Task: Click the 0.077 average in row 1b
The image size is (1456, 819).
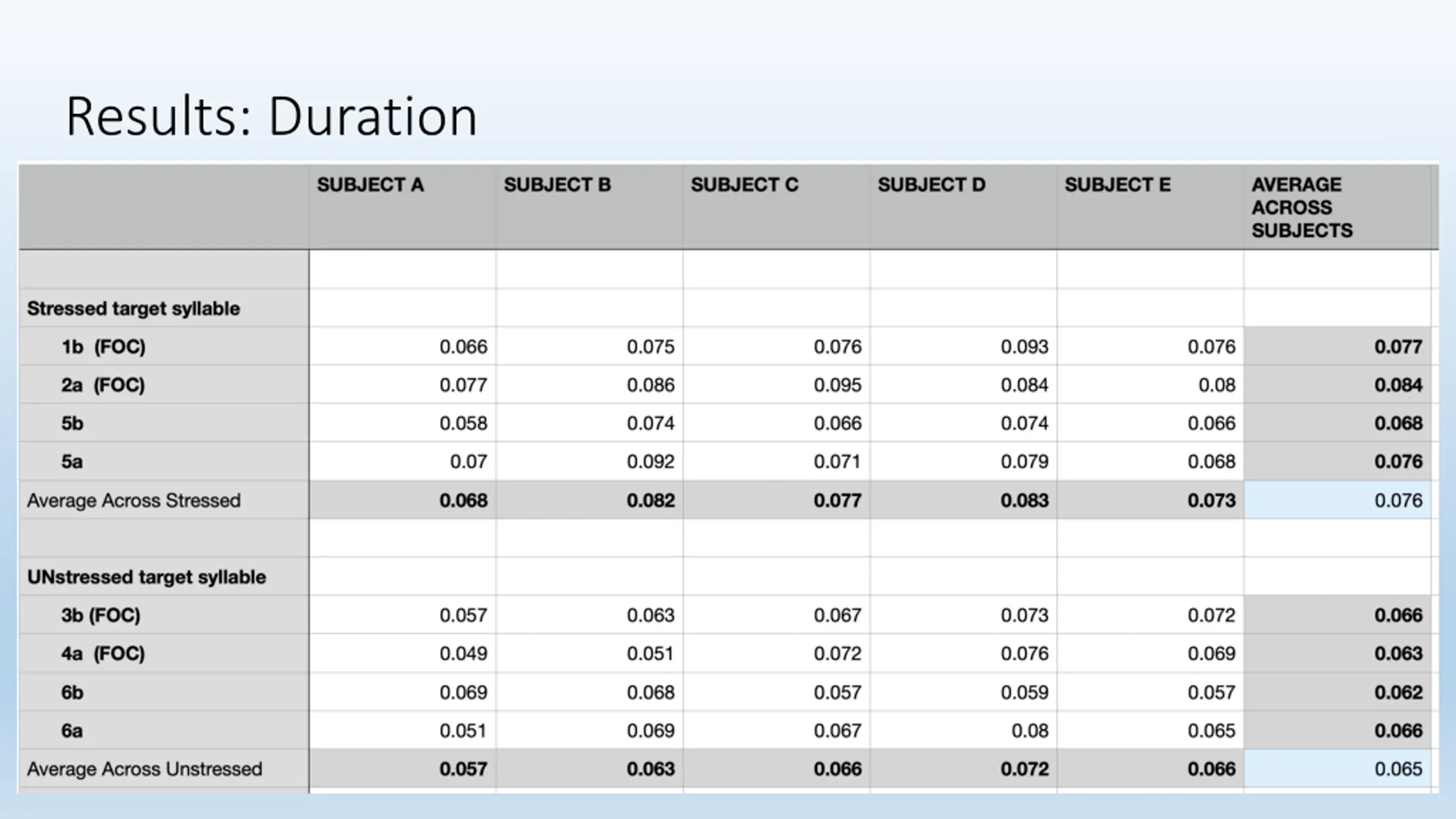Action: (x=1399, y=347)
